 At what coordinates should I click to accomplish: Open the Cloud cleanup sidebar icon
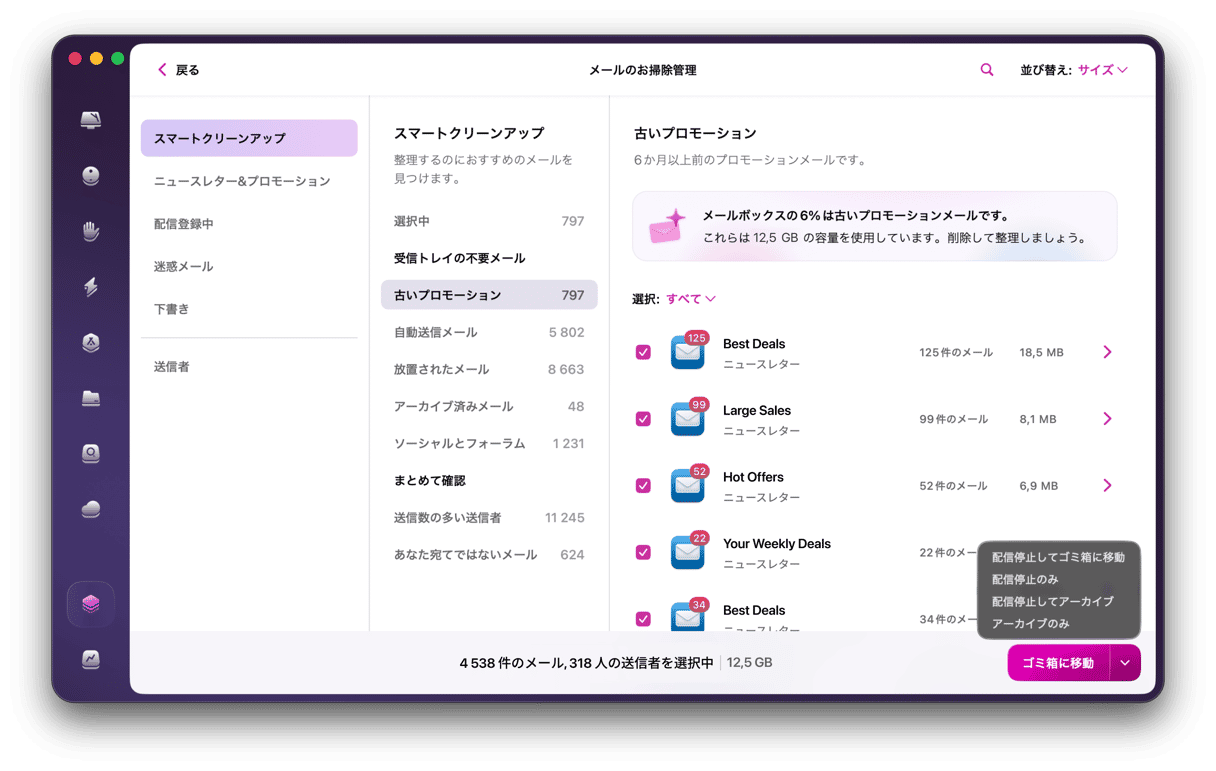coord(91,510)
